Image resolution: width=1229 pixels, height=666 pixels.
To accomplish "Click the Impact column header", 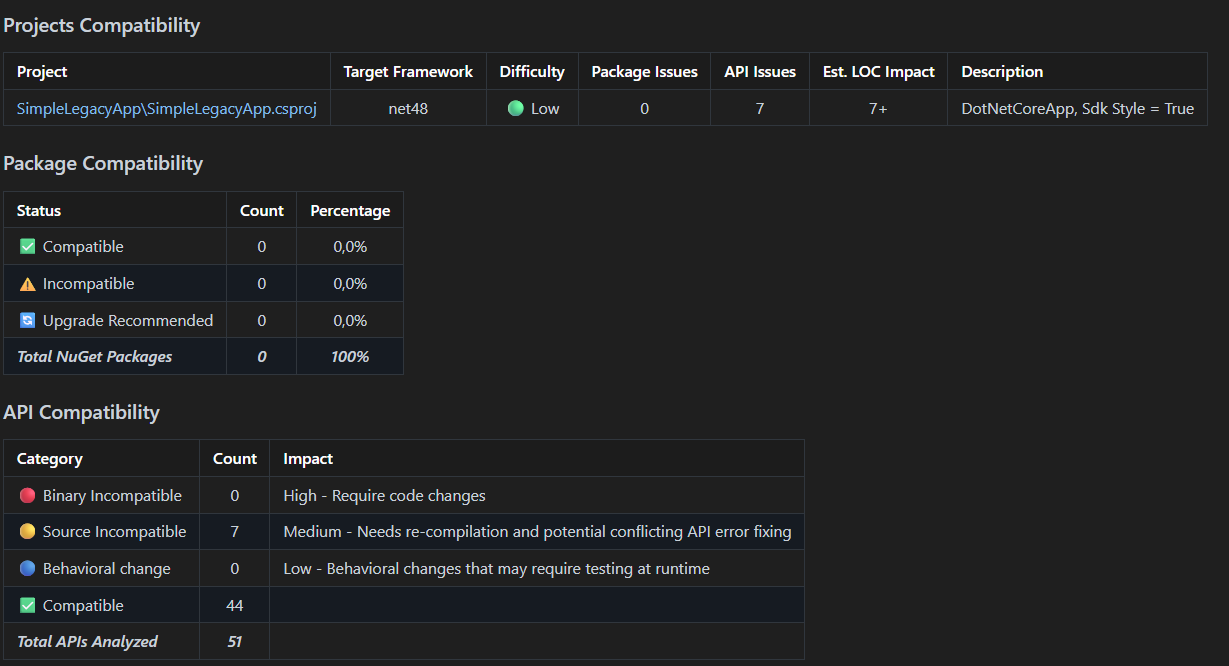I will [308, 459].
